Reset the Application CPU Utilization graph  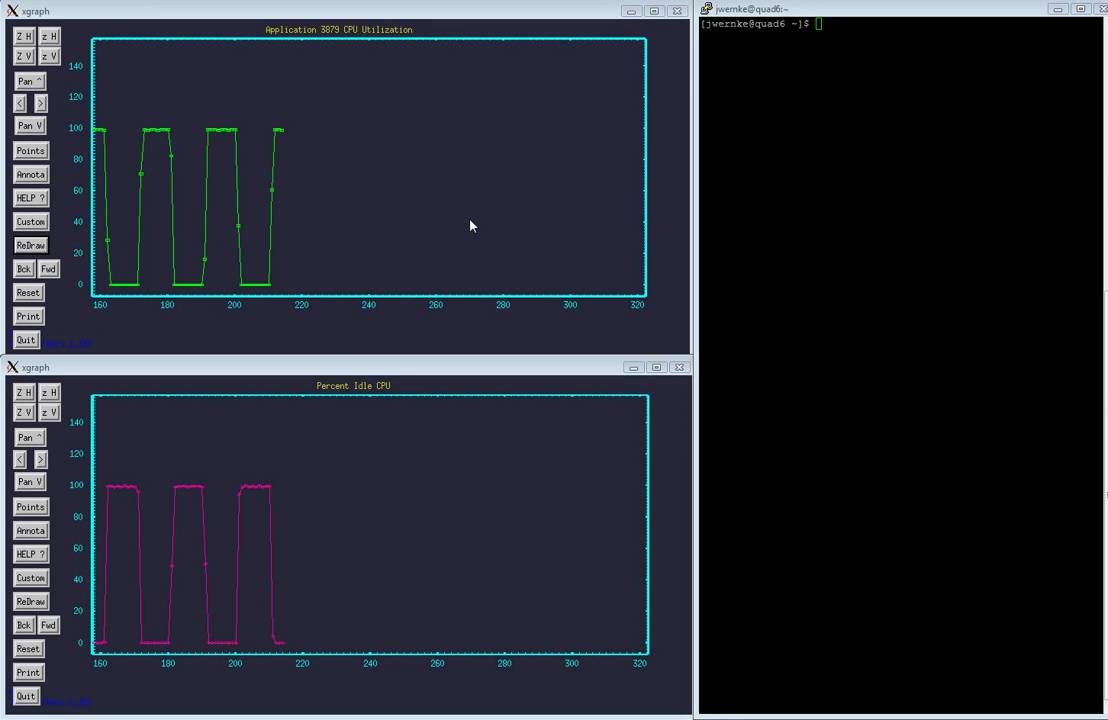coord(28,293)
